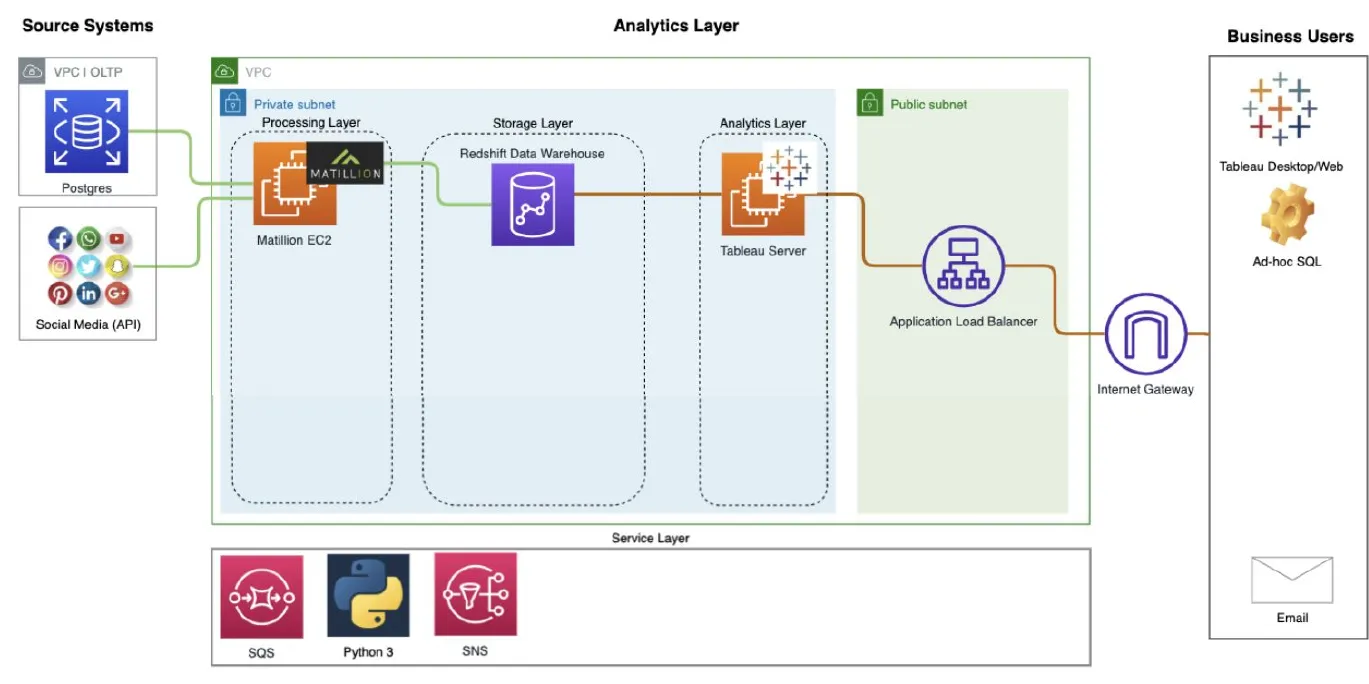The height and width of the screenshot is (684, 1369).
Task: Click the Postgres database icon
Action: coord(87,131)
